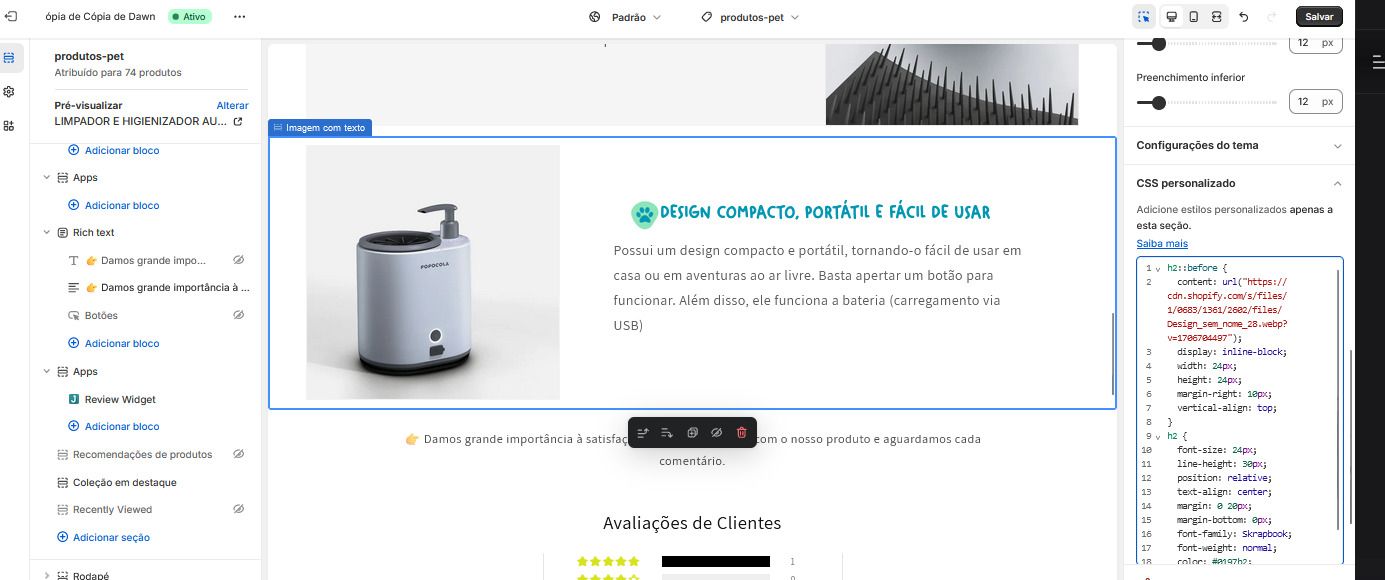This screenshot has width=1385, height=580.
Task: Click the Preenchimento inferior slider handle
Action: pos(1159,102)
